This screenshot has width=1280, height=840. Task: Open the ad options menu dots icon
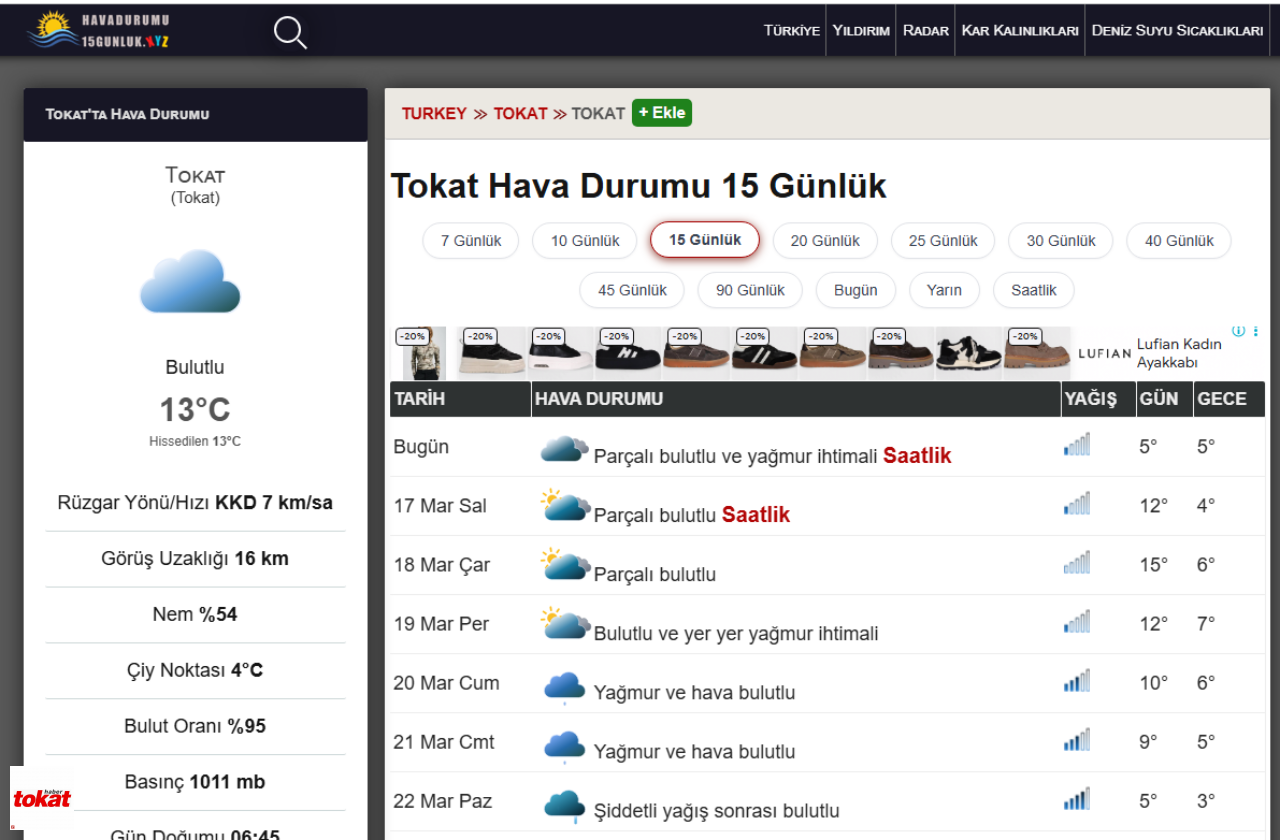(x=1256, y=331)
